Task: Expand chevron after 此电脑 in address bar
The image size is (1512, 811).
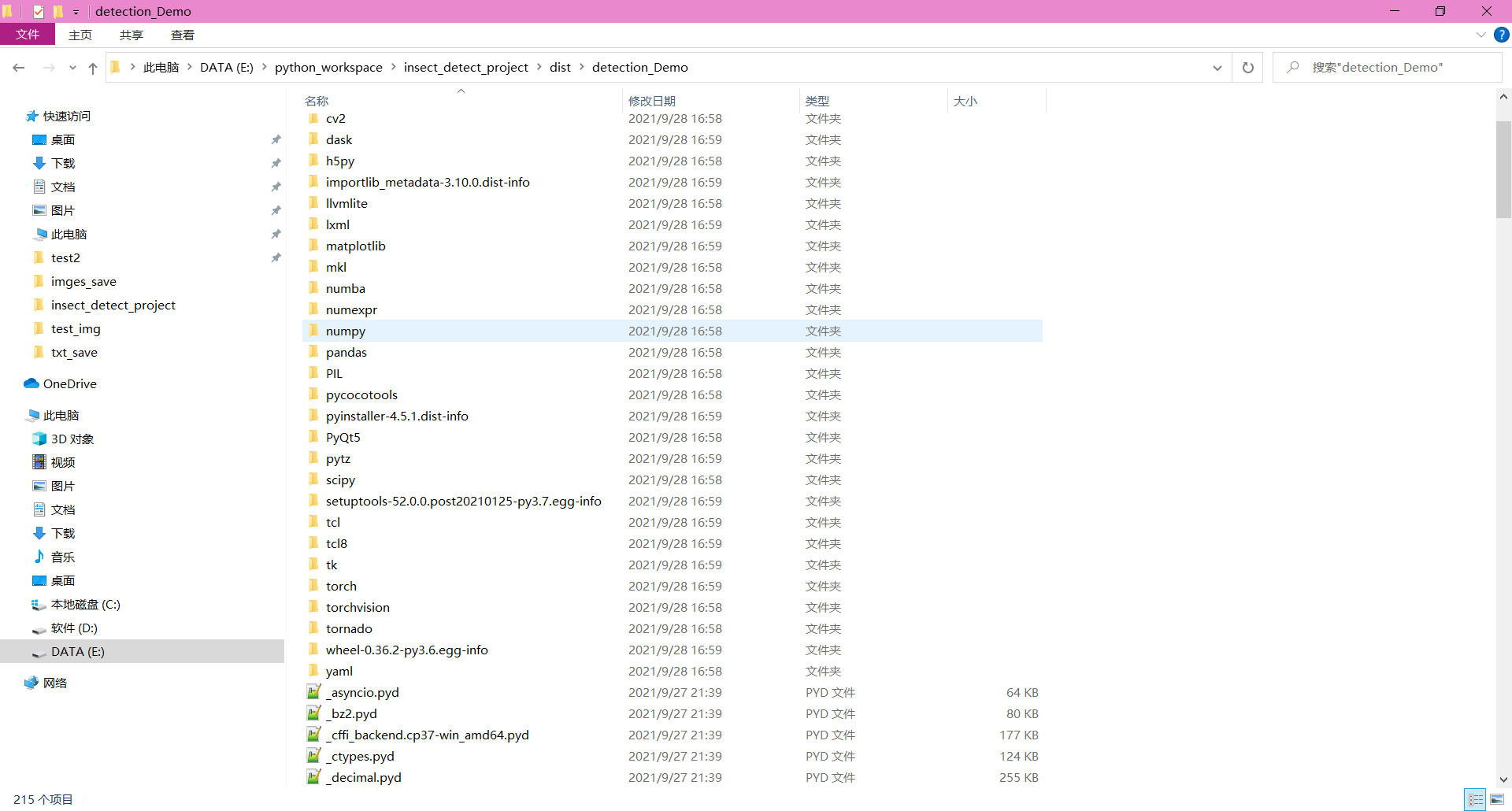Action: pos(189,68)
